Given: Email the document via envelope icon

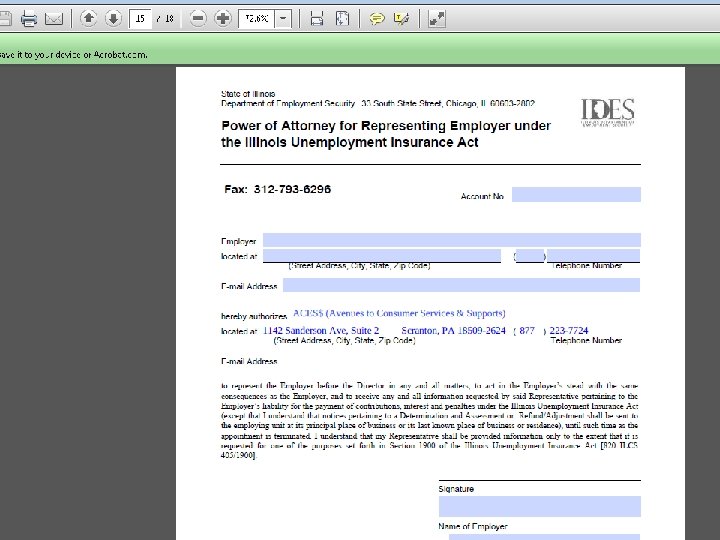Looking at the screenshot, I should click(54, 19).
